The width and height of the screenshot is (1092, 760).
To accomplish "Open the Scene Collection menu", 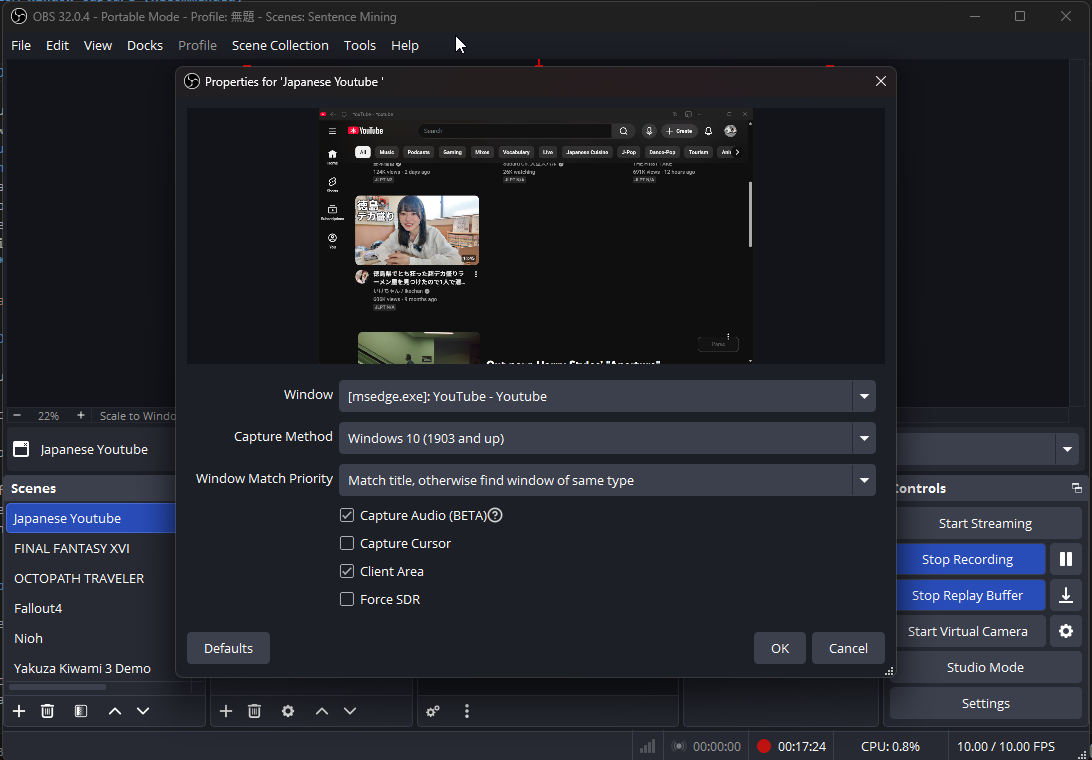I will [280, 45].
